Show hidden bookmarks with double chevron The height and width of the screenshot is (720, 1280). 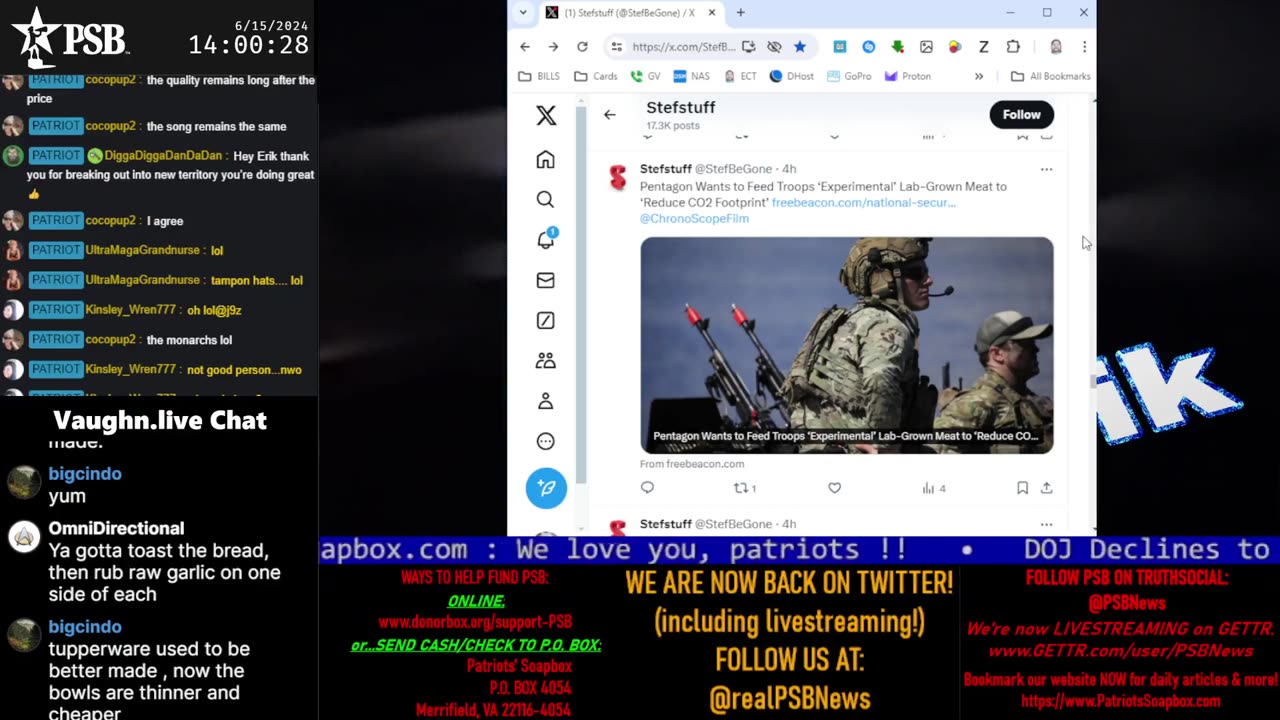coord(979,76)
